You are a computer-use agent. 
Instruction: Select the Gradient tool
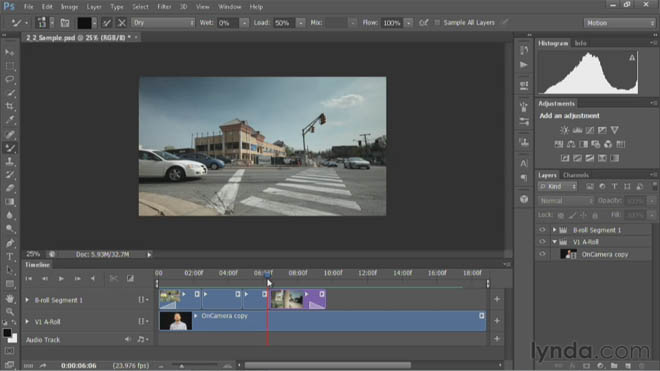point(10,202)
